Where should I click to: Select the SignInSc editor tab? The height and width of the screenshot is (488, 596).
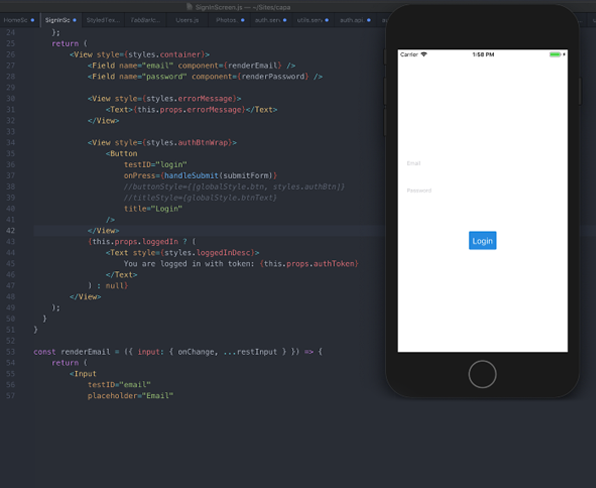61,20
